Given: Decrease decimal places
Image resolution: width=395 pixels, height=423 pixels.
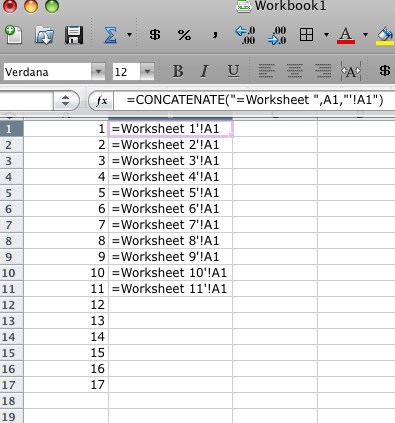Looking at the screenshot, I should pyautogui.click(x=277, y=35).
